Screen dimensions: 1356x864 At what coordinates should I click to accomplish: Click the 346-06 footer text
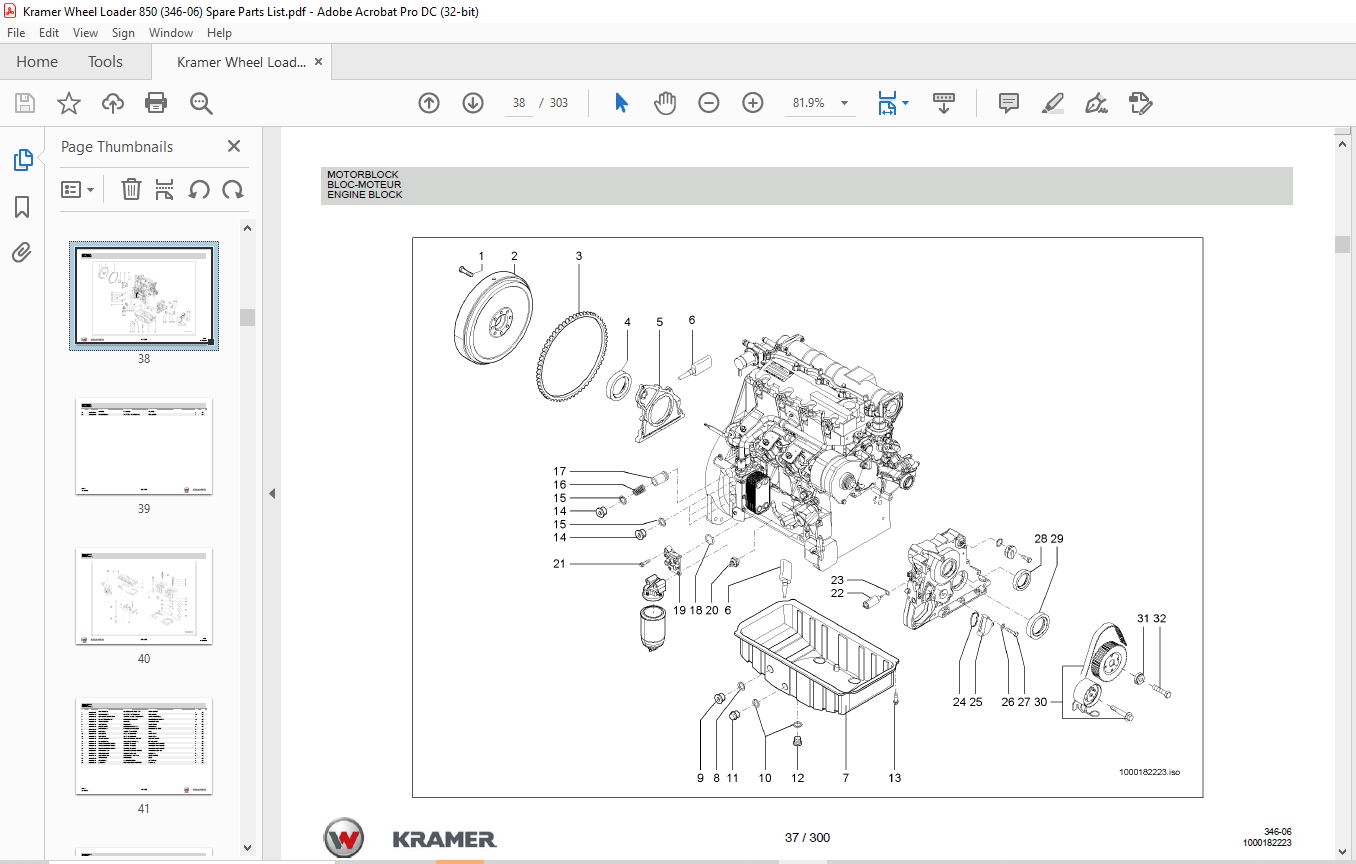coord(1277,832)
